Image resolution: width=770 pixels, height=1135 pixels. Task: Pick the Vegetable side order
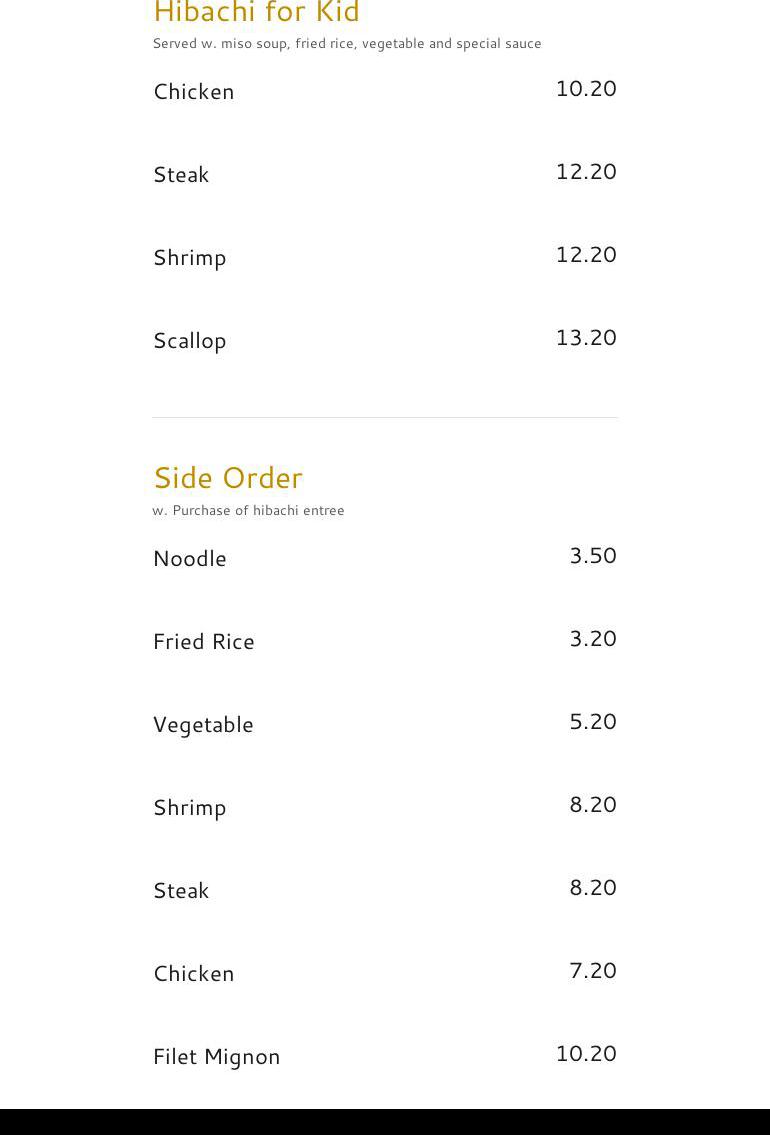pos(203,724)
